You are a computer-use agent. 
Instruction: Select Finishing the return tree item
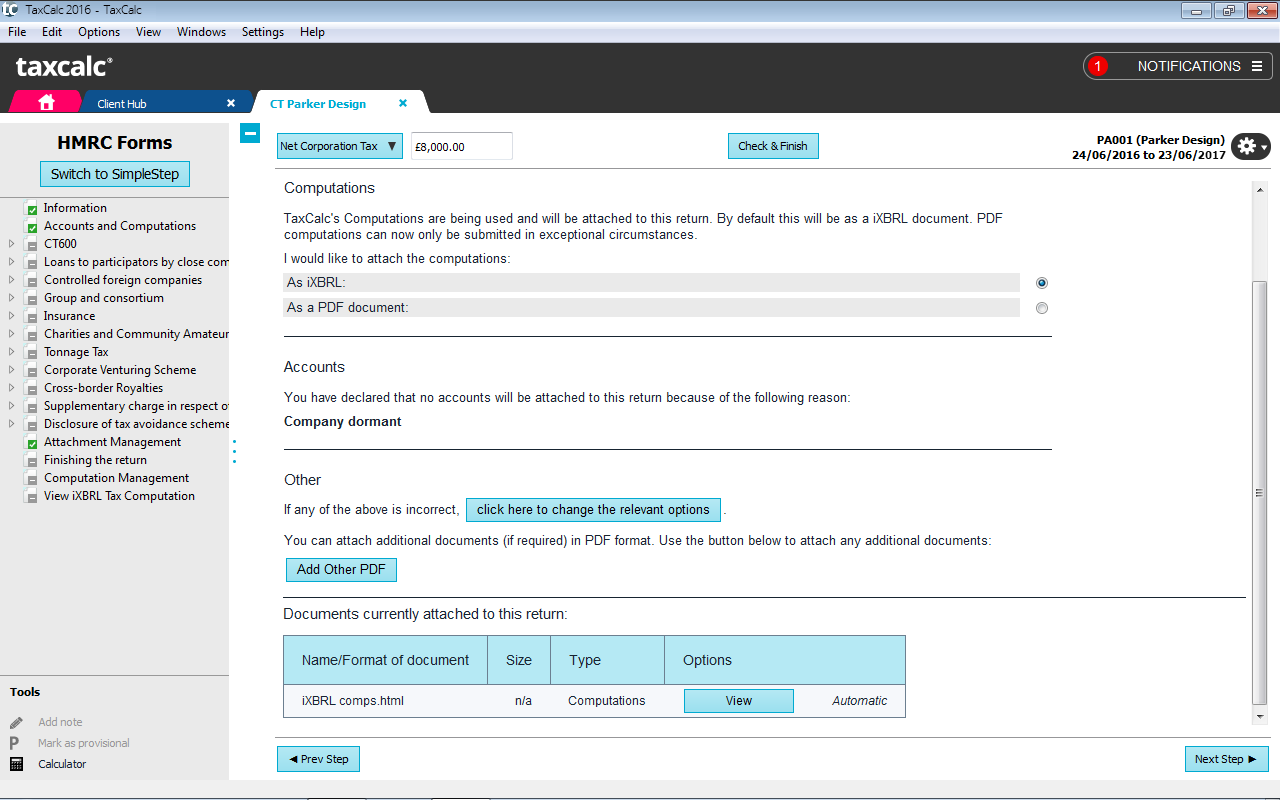coord(95,460)
